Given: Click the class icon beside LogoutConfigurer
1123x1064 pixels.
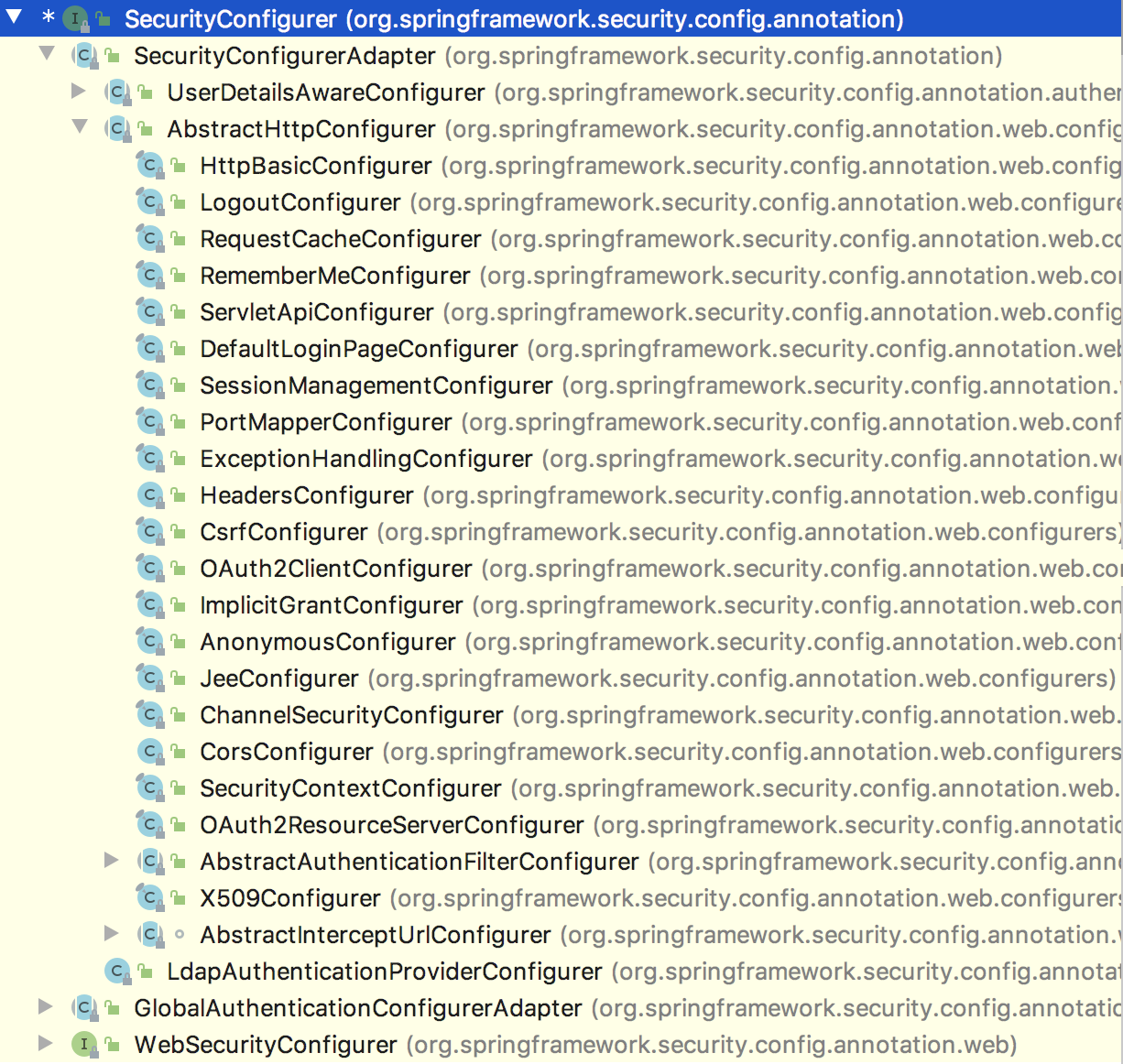Looking at the screenshot, I should (147, 201).
